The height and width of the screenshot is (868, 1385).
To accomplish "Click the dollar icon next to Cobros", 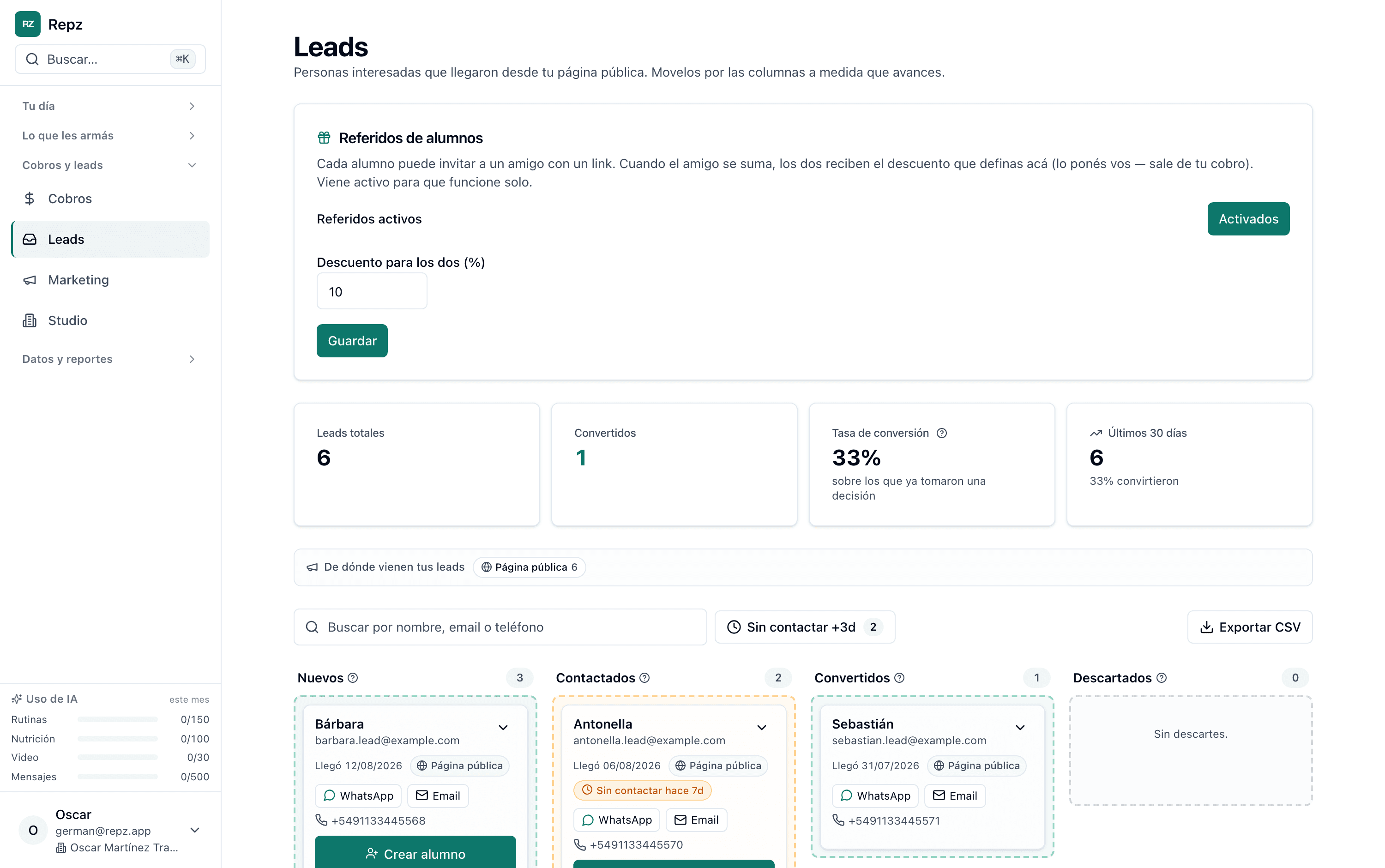I will point(29,199).
